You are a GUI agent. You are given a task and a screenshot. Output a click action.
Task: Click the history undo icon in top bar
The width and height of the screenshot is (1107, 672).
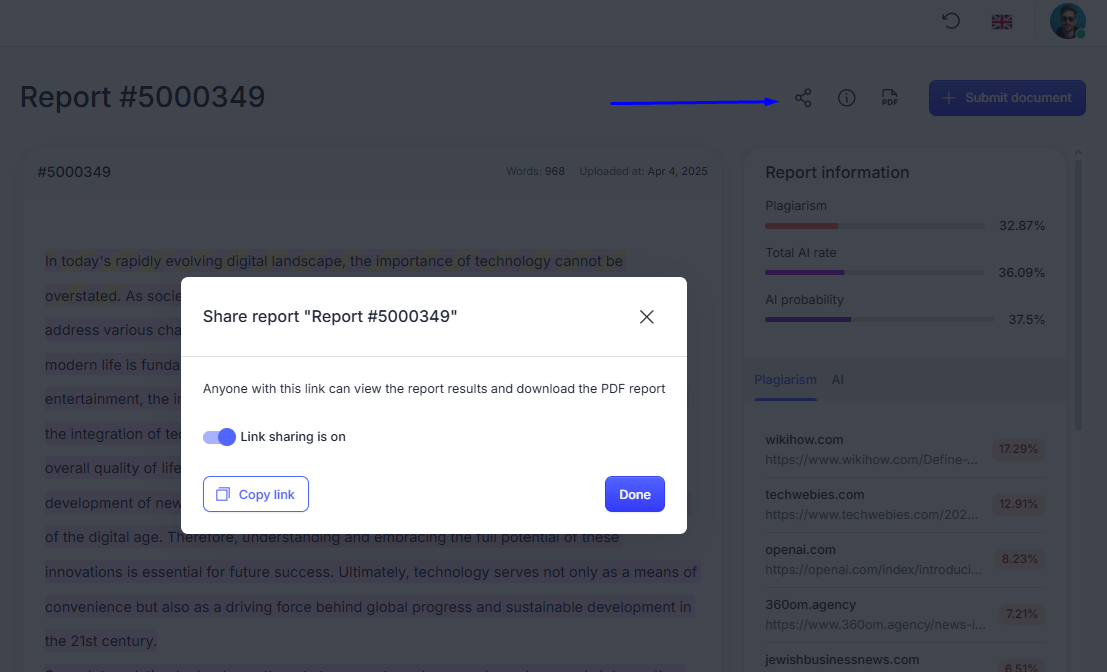pos(950,20)
